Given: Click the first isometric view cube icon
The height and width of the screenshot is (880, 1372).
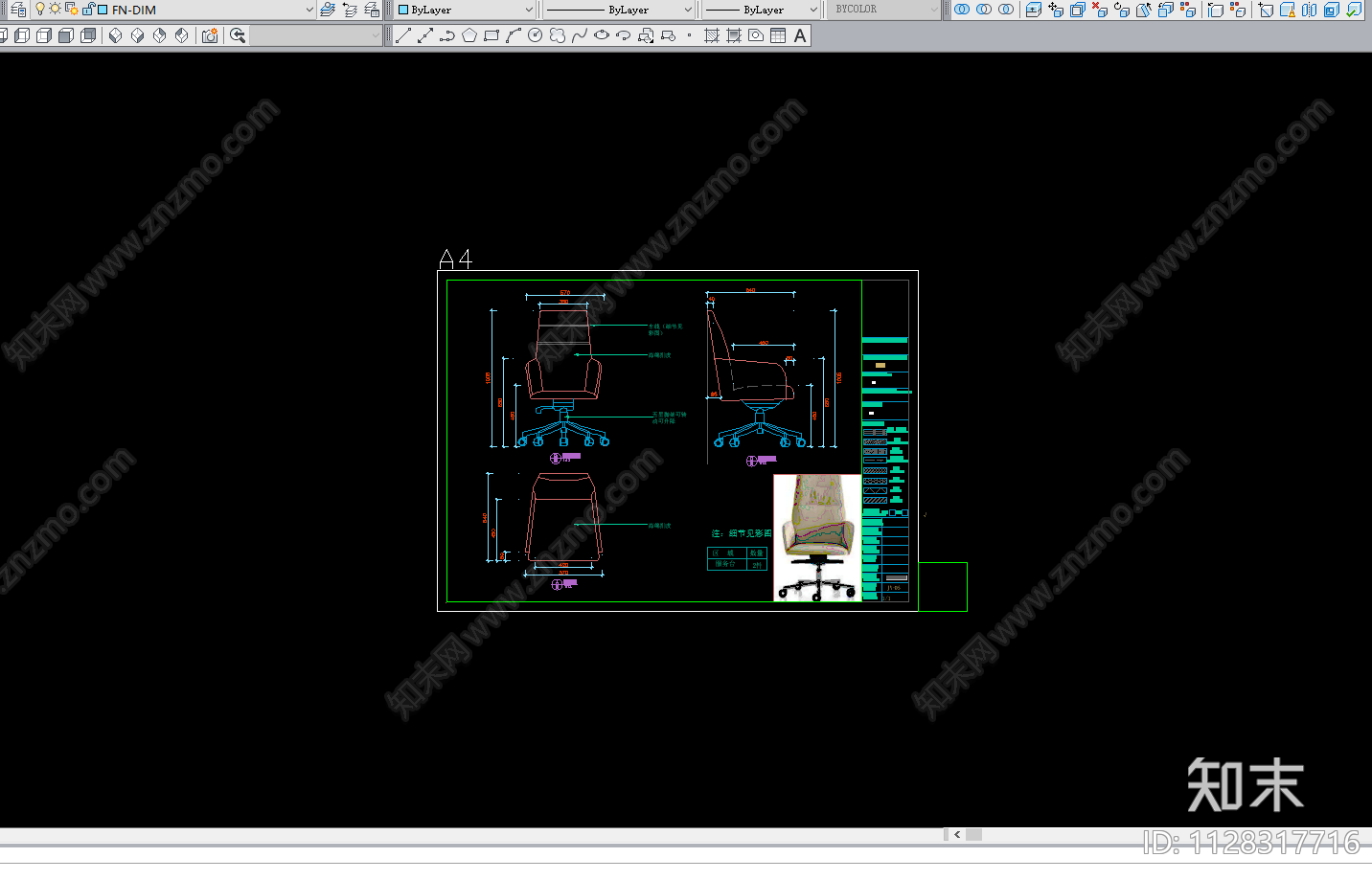Looking at the screenshot, I should click(x=116, y=35).
